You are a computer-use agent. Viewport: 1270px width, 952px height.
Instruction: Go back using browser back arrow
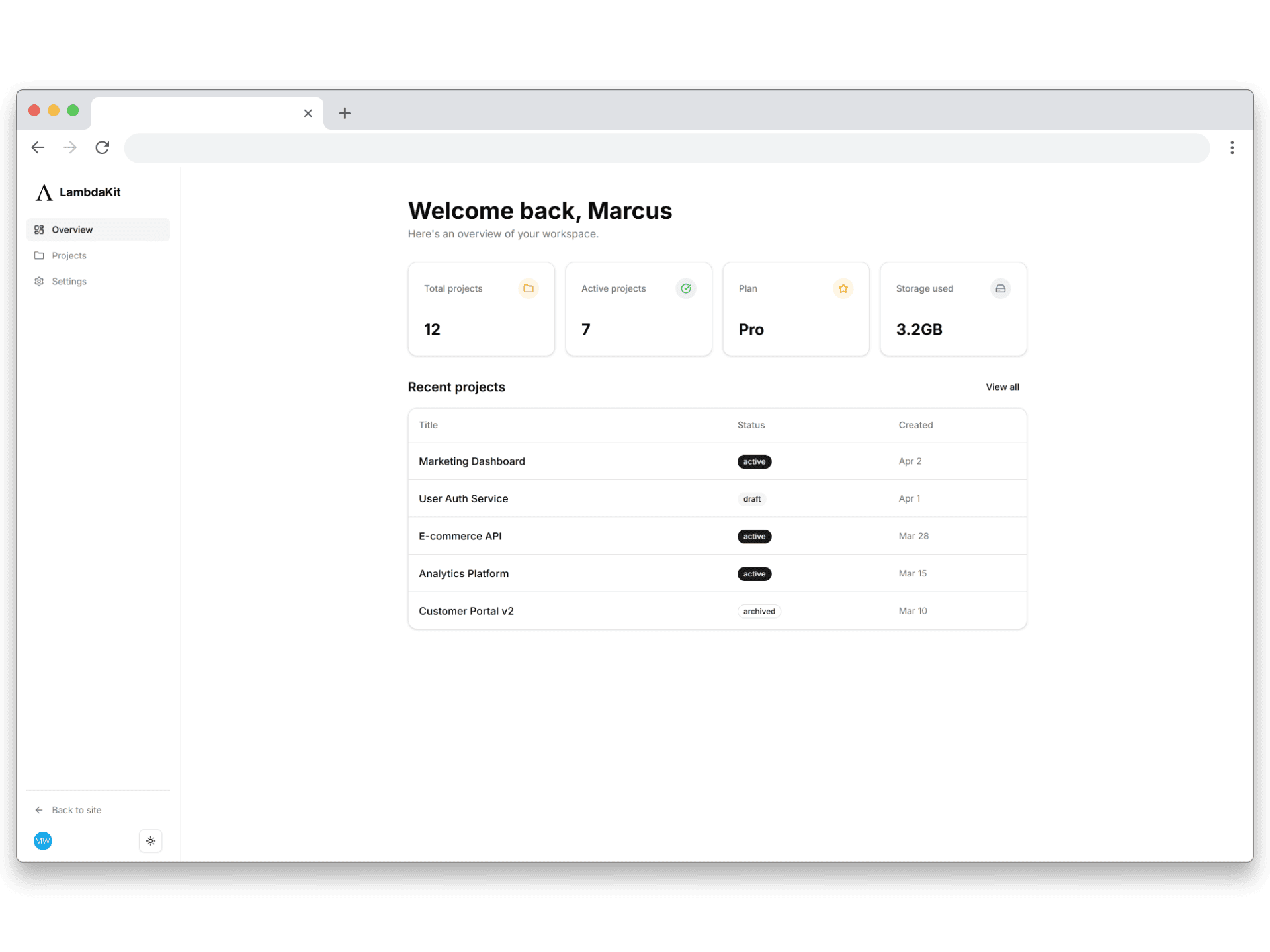pos(38,147)
